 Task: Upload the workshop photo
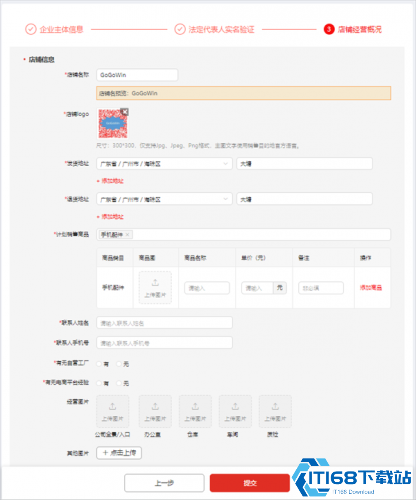[235, 411]
